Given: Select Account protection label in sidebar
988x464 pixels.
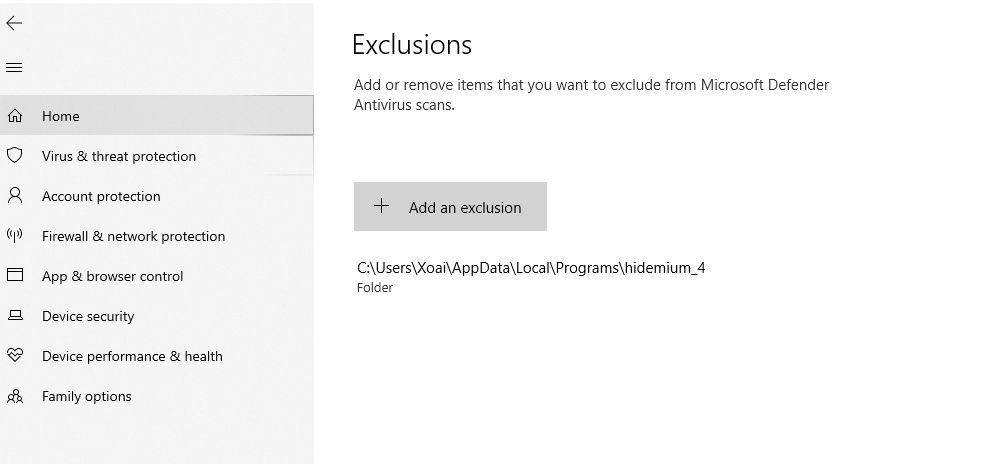Looking at the screenshot, I should 101,196.
